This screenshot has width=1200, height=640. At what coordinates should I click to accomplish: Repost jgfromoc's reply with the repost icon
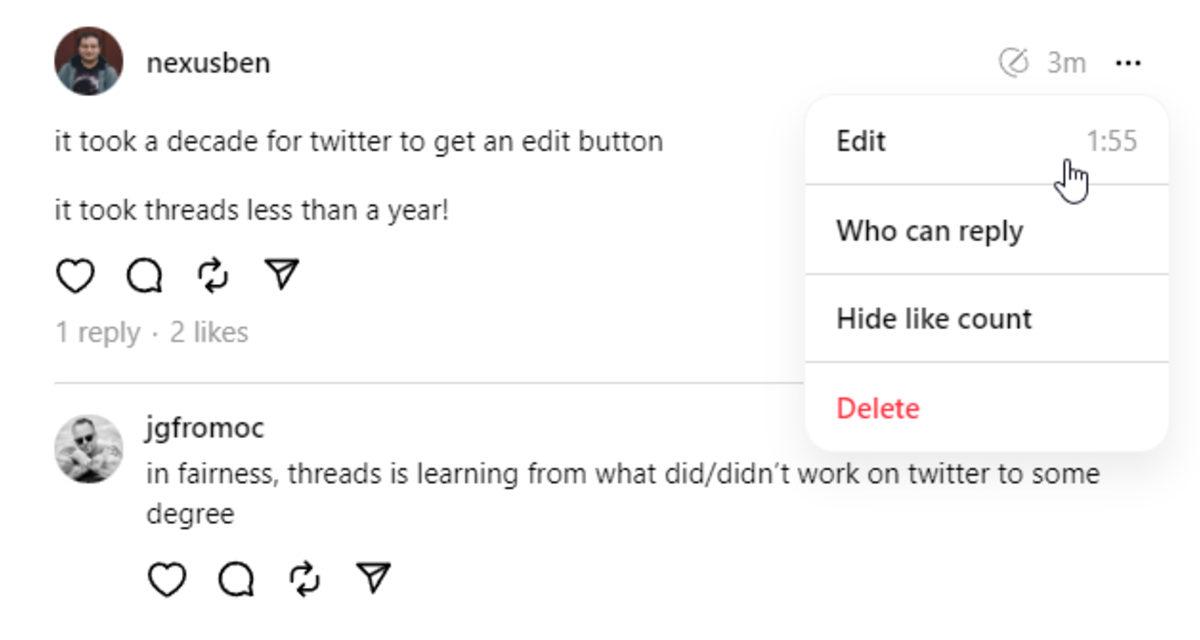305,579
